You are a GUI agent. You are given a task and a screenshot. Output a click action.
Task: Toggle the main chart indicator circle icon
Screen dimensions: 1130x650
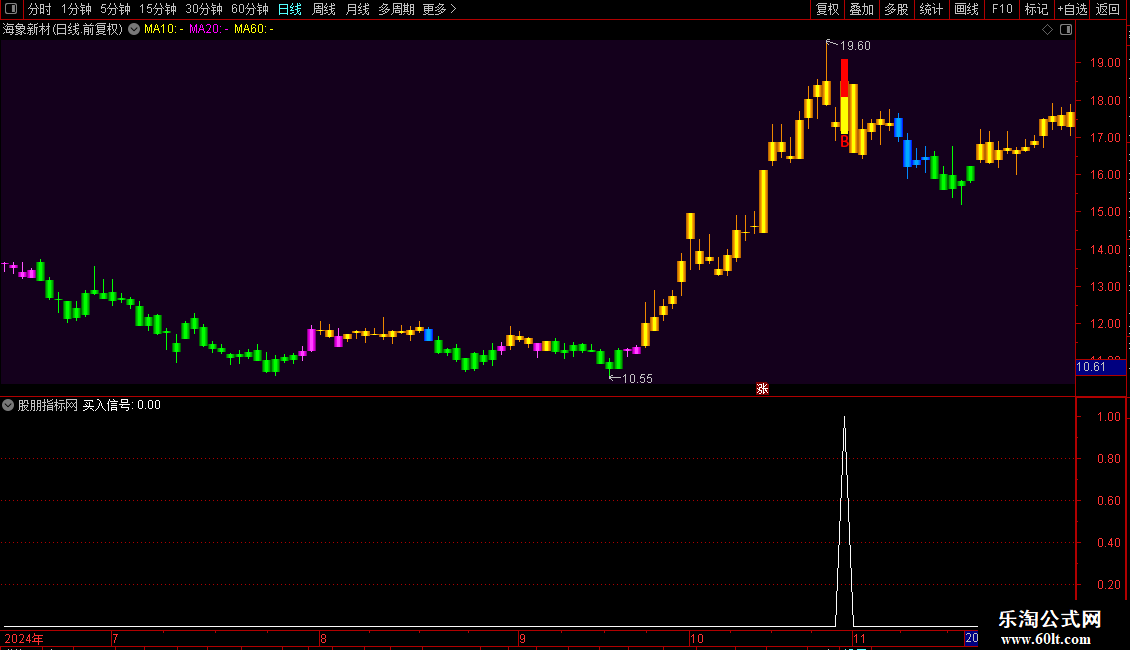pos(134,29)
